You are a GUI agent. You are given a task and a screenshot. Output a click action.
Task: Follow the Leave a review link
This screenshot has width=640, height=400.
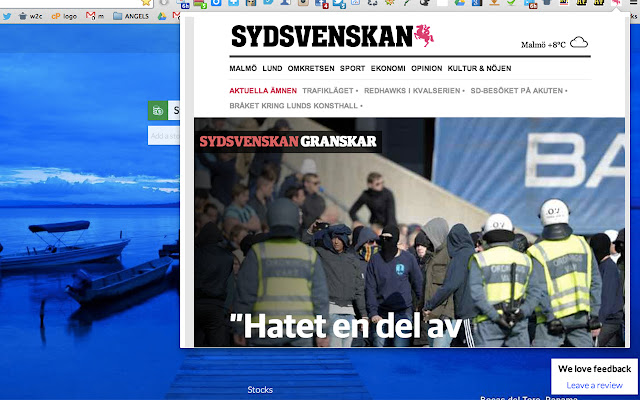pyautogui.click(x=595, y=385)
